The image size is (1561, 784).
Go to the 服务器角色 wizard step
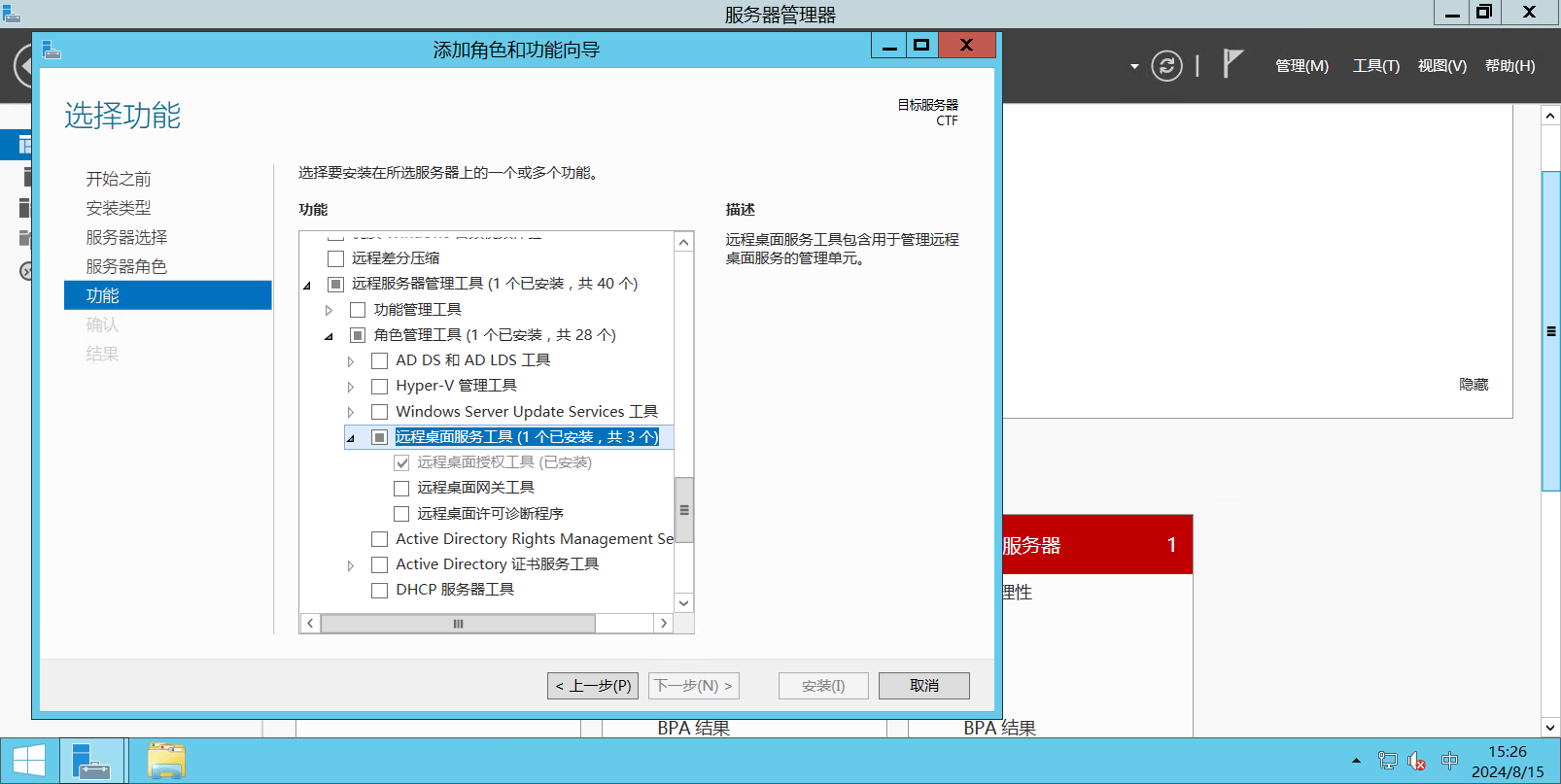point(126,266)
